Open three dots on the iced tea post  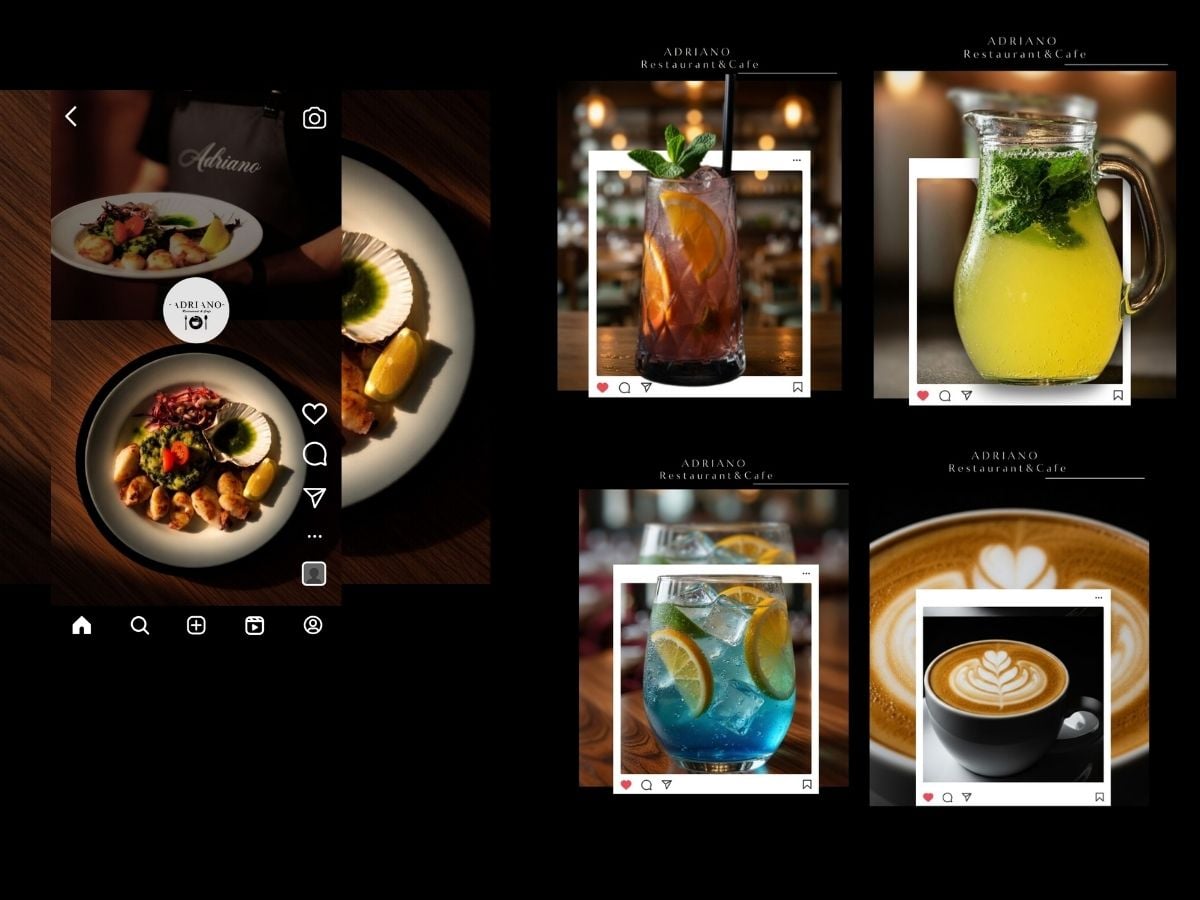[x=797, y=160]
